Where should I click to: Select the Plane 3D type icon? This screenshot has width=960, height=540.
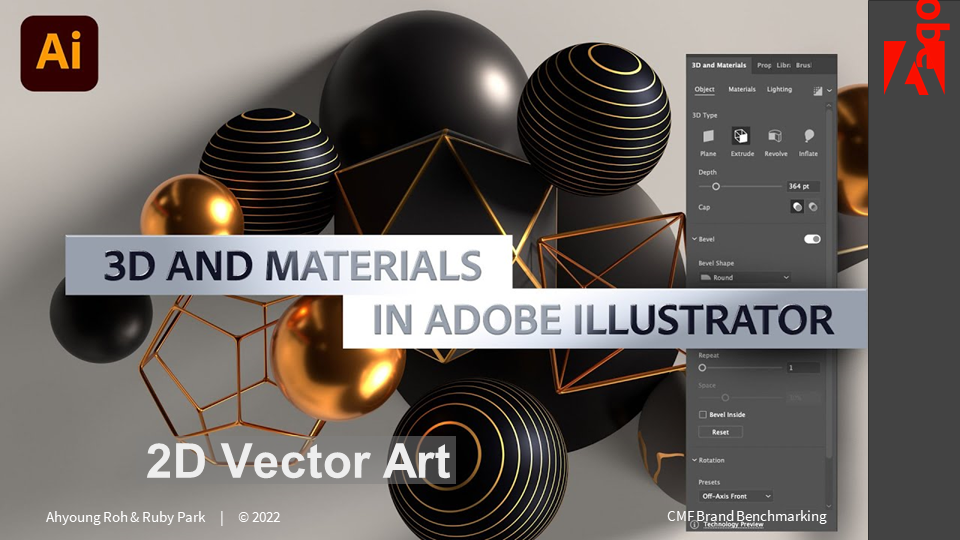[708, 136]
